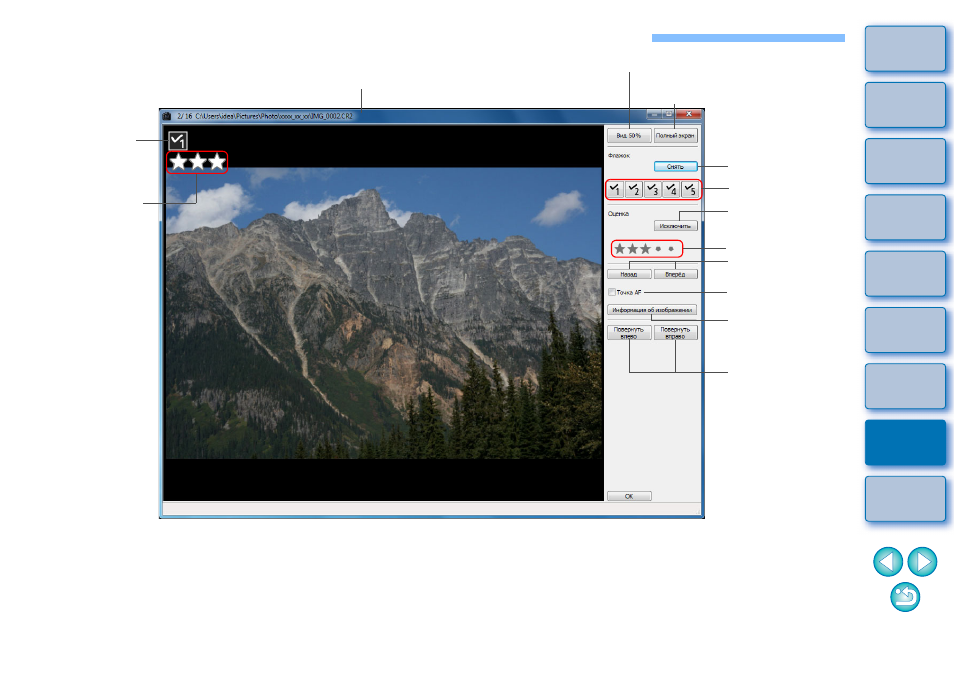This screenshot has height=674, width=954.
Task: Confirm with the OK button
Action: [x=629, y=496]
